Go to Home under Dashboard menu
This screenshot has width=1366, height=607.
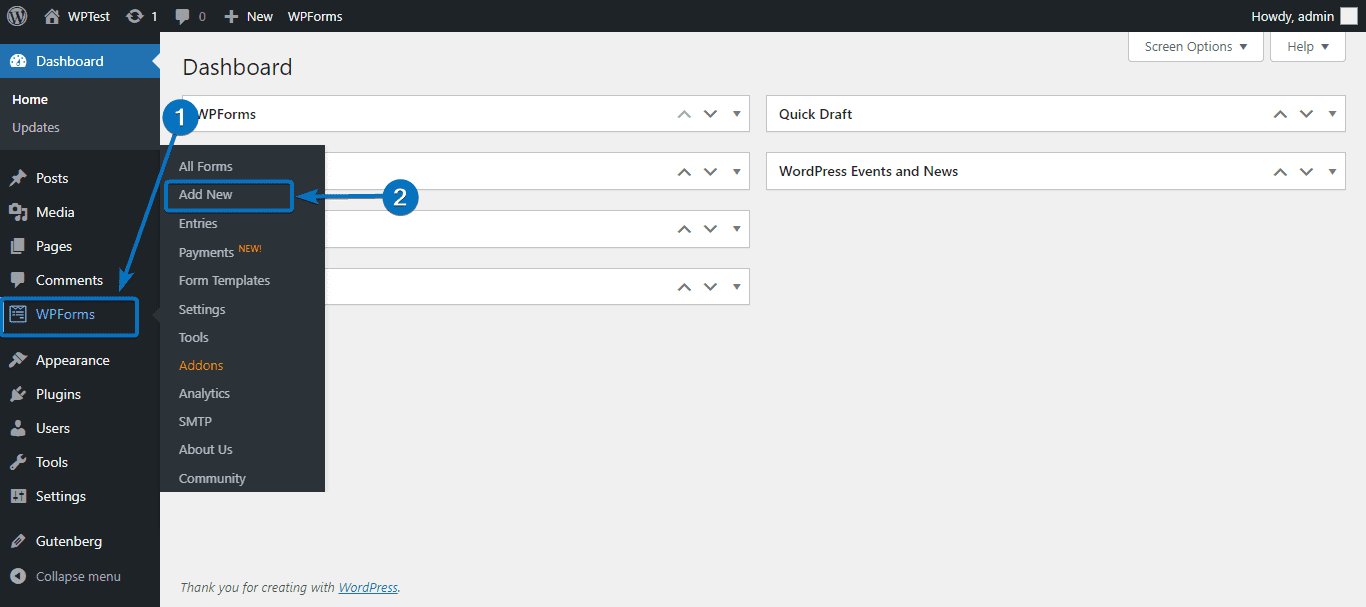point(30,99)
